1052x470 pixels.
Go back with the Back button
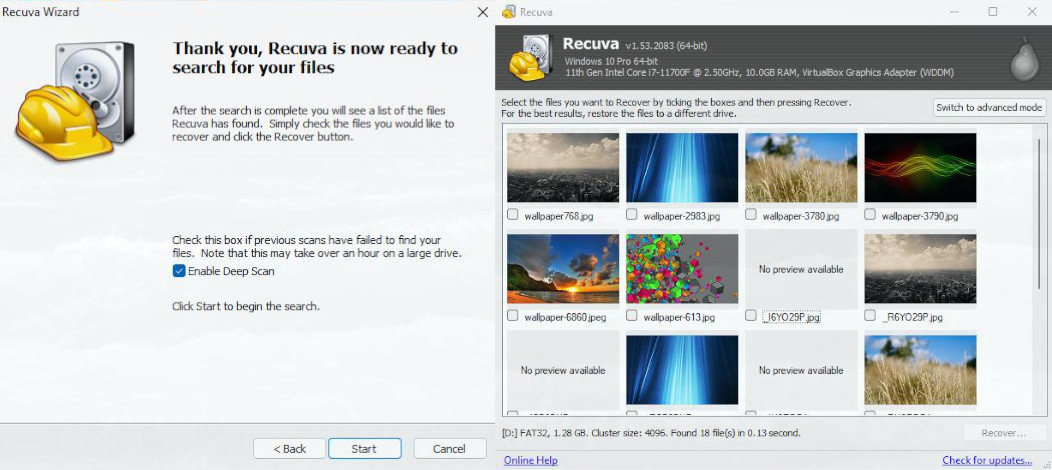click(x=287, y=449)
